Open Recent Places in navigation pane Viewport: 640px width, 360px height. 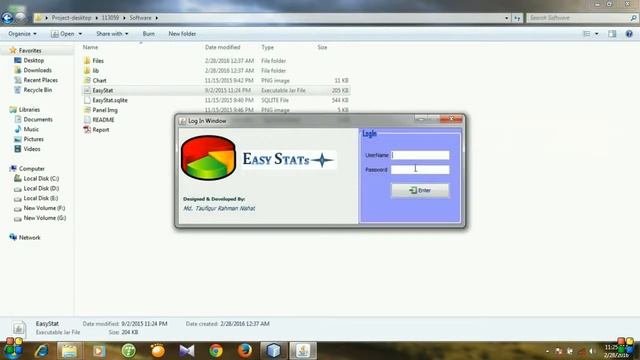(40, 80)
